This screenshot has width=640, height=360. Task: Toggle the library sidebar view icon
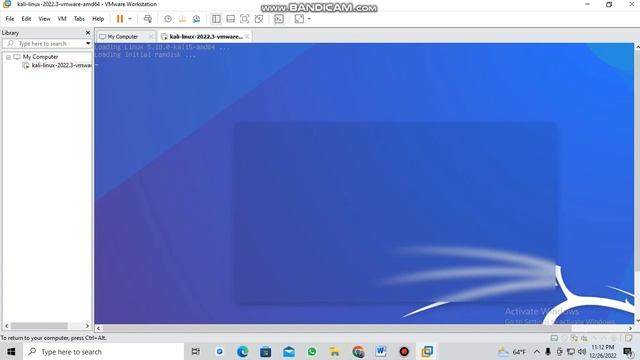(x=216, y=19)
